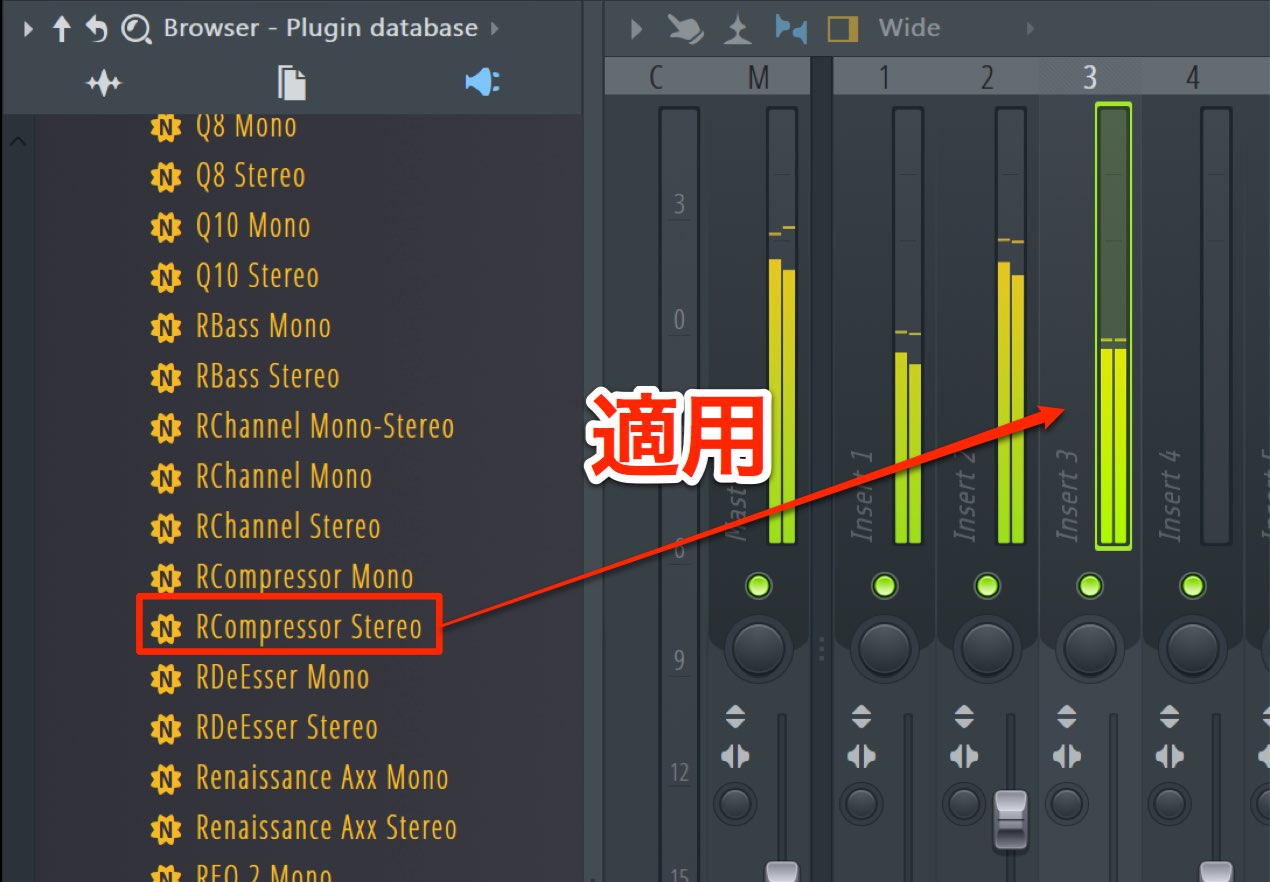Toggle the mixer waveform meter view icon
The height and width of the screenshot is (882, 1270).
click(738, 29)
